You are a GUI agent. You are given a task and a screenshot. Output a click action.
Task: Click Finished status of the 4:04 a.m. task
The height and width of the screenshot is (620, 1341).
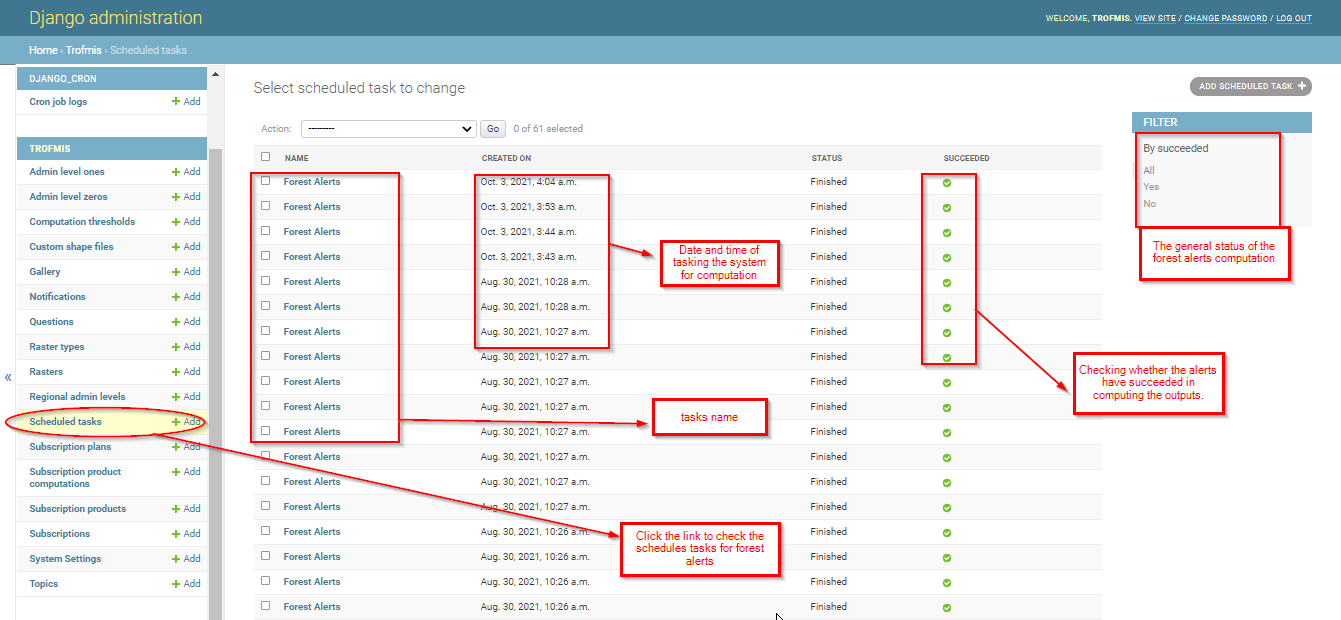pyautogui.click(x=829, y=182)
